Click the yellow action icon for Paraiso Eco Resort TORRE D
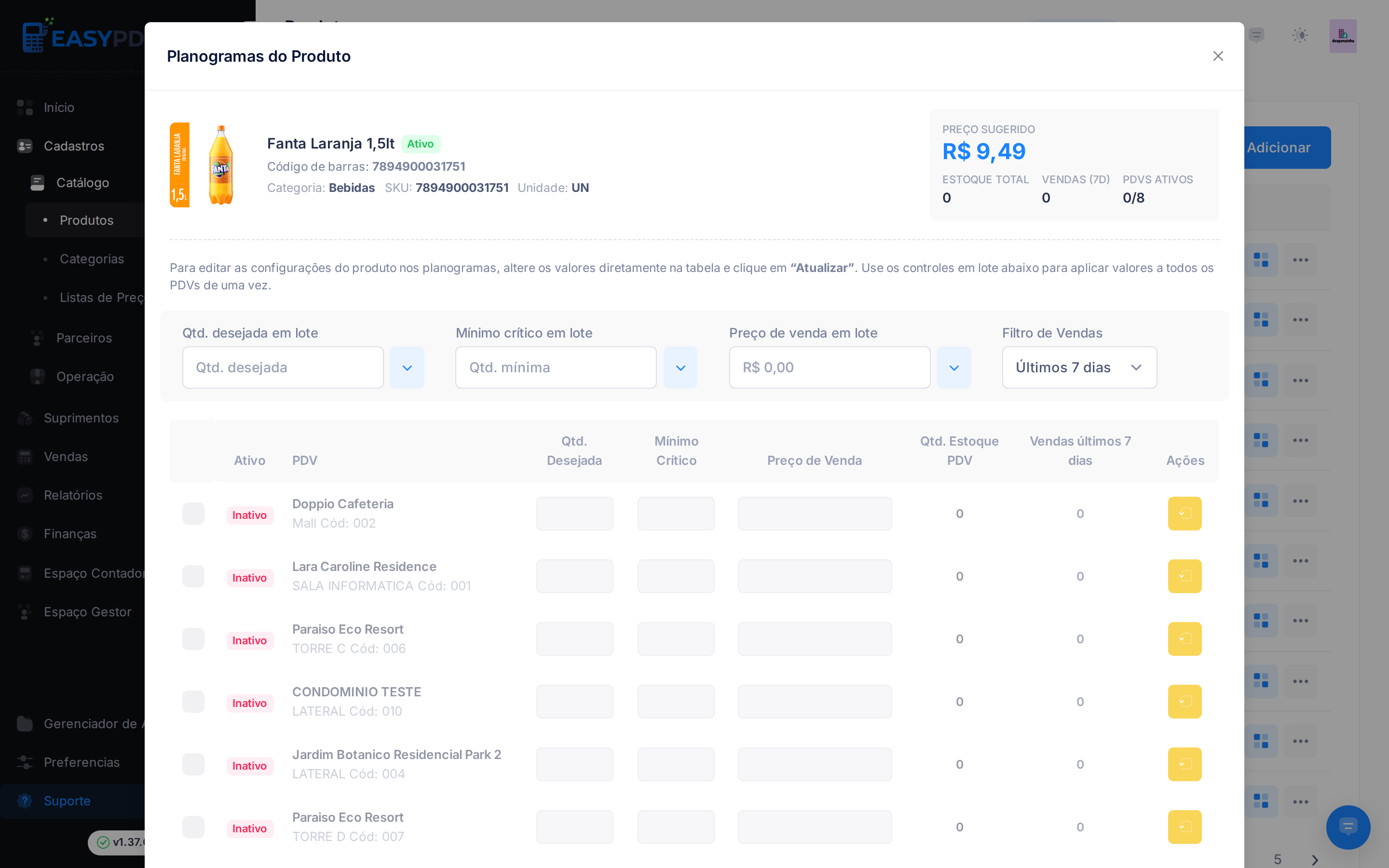The image size is (1389, 868). point(1185,827)
